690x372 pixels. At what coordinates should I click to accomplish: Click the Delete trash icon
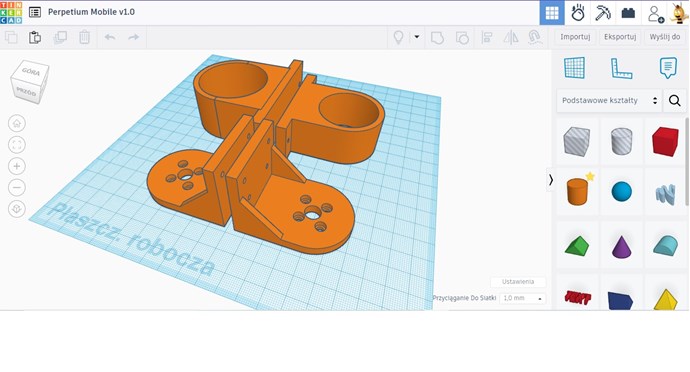[x=84, y=37]
